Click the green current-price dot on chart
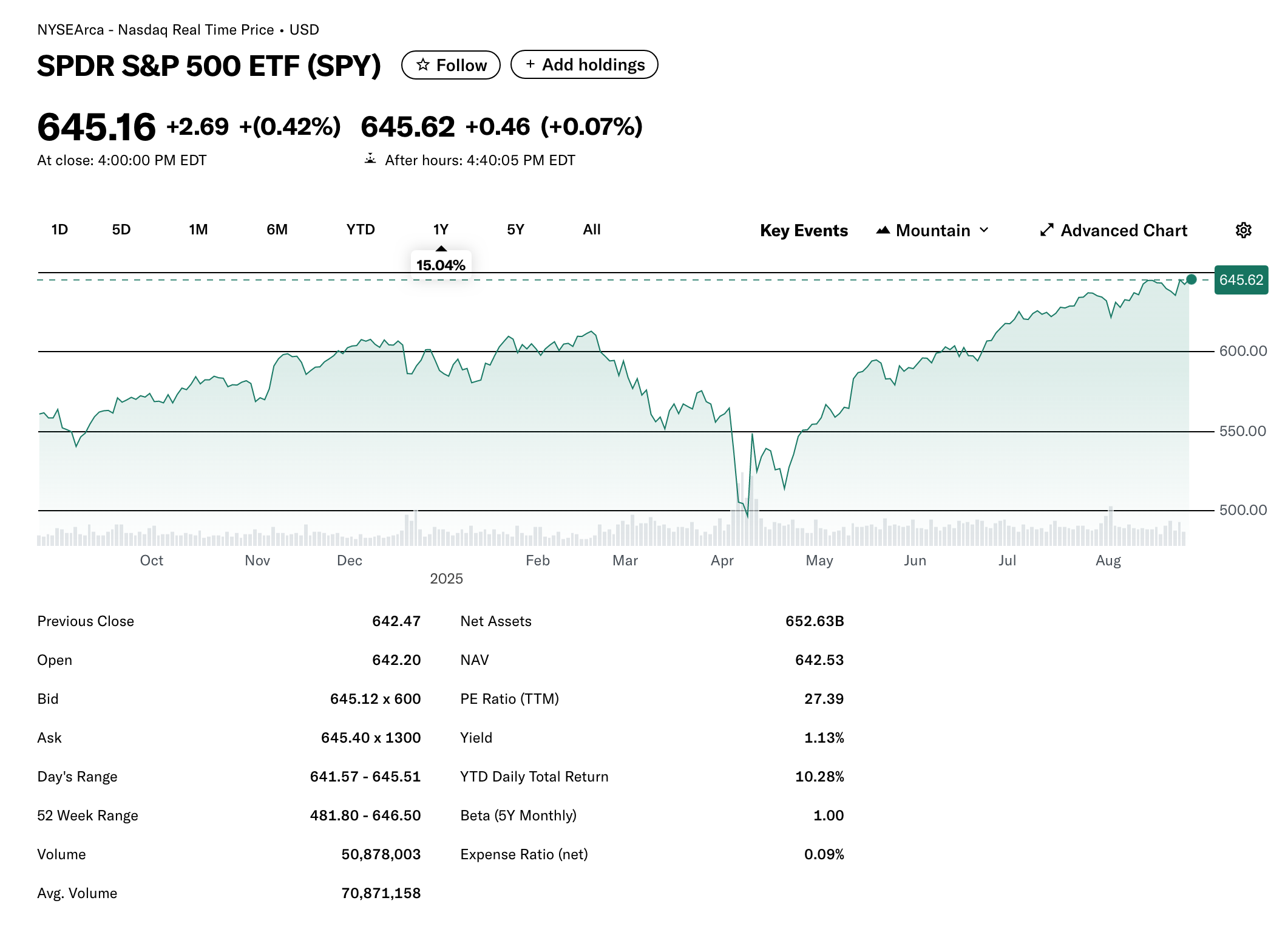1288x940 pixels. coord(1191,279)
